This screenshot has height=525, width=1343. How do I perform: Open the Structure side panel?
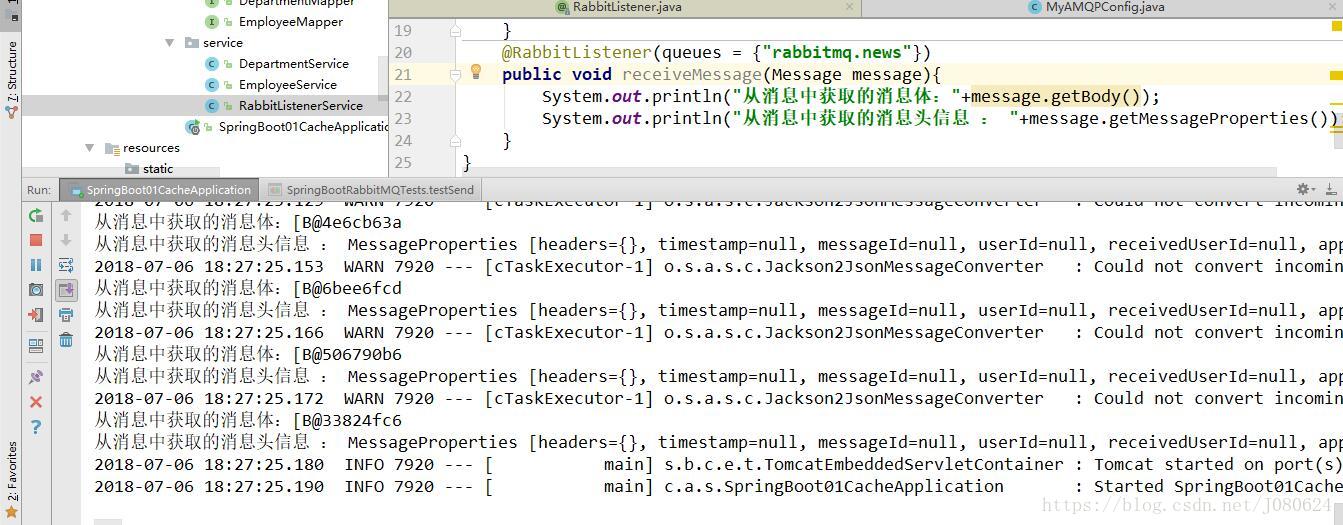pyautogui.click(x=11, y=80)
